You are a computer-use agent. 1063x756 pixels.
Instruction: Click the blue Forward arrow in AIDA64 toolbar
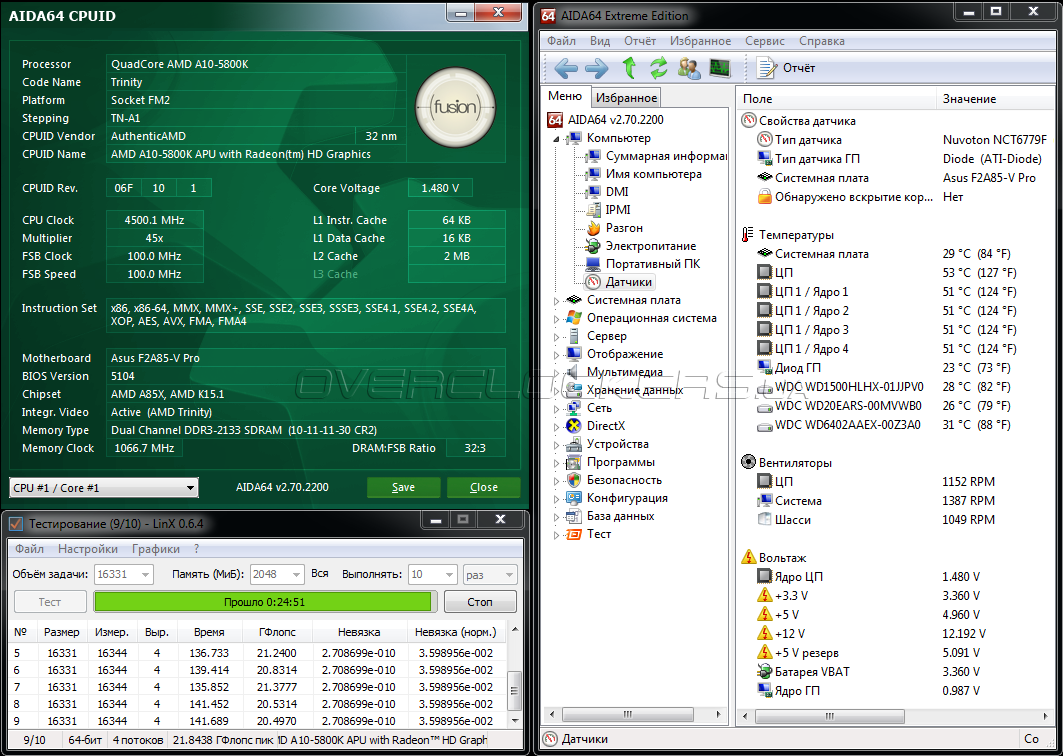pyautogui.click(x=596, y=68)
